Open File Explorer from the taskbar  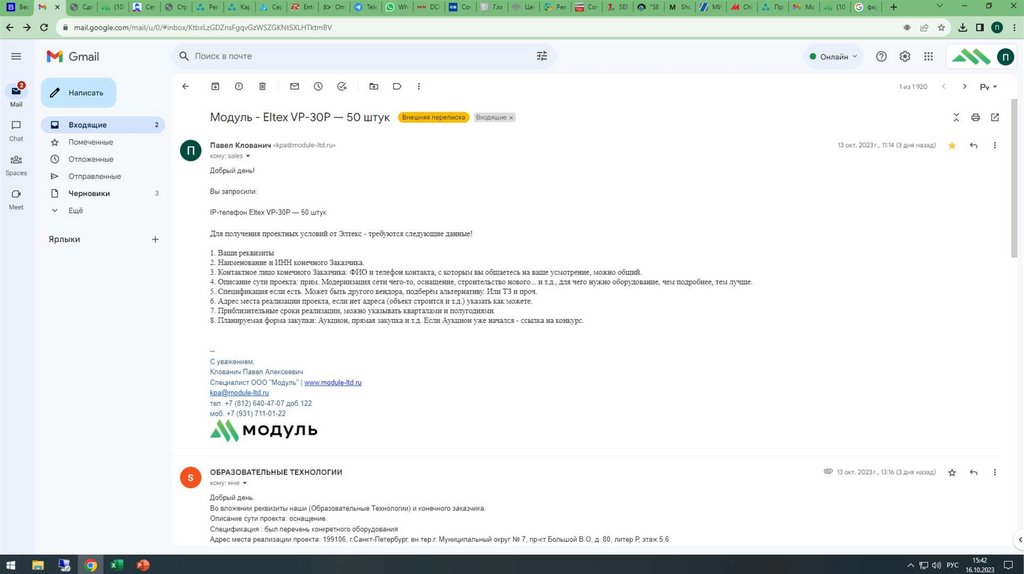click(38, 565)
